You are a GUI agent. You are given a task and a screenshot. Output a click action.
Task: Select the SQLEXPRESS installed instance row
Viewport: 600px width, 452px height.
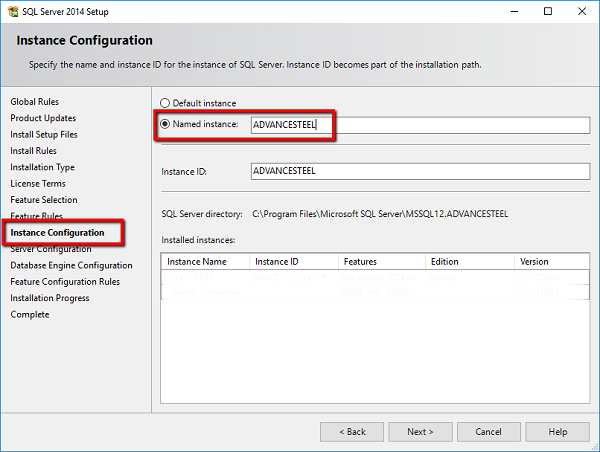pos(375,277)
